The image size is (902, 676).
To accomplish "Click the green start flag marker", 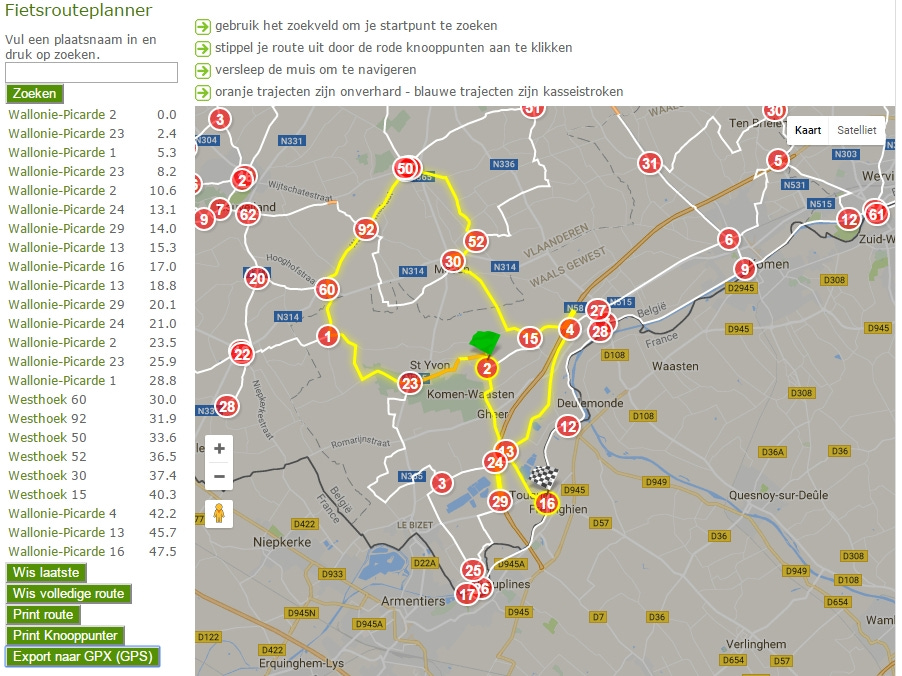I will pos(484,342).
